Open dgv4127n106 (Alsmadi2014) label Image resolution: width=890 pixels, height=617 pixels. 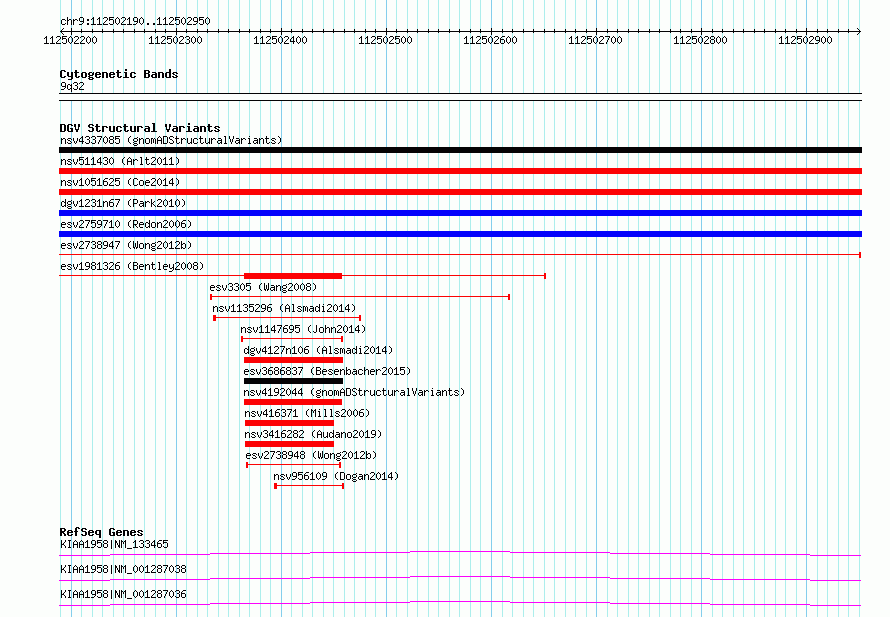[318, 350]
